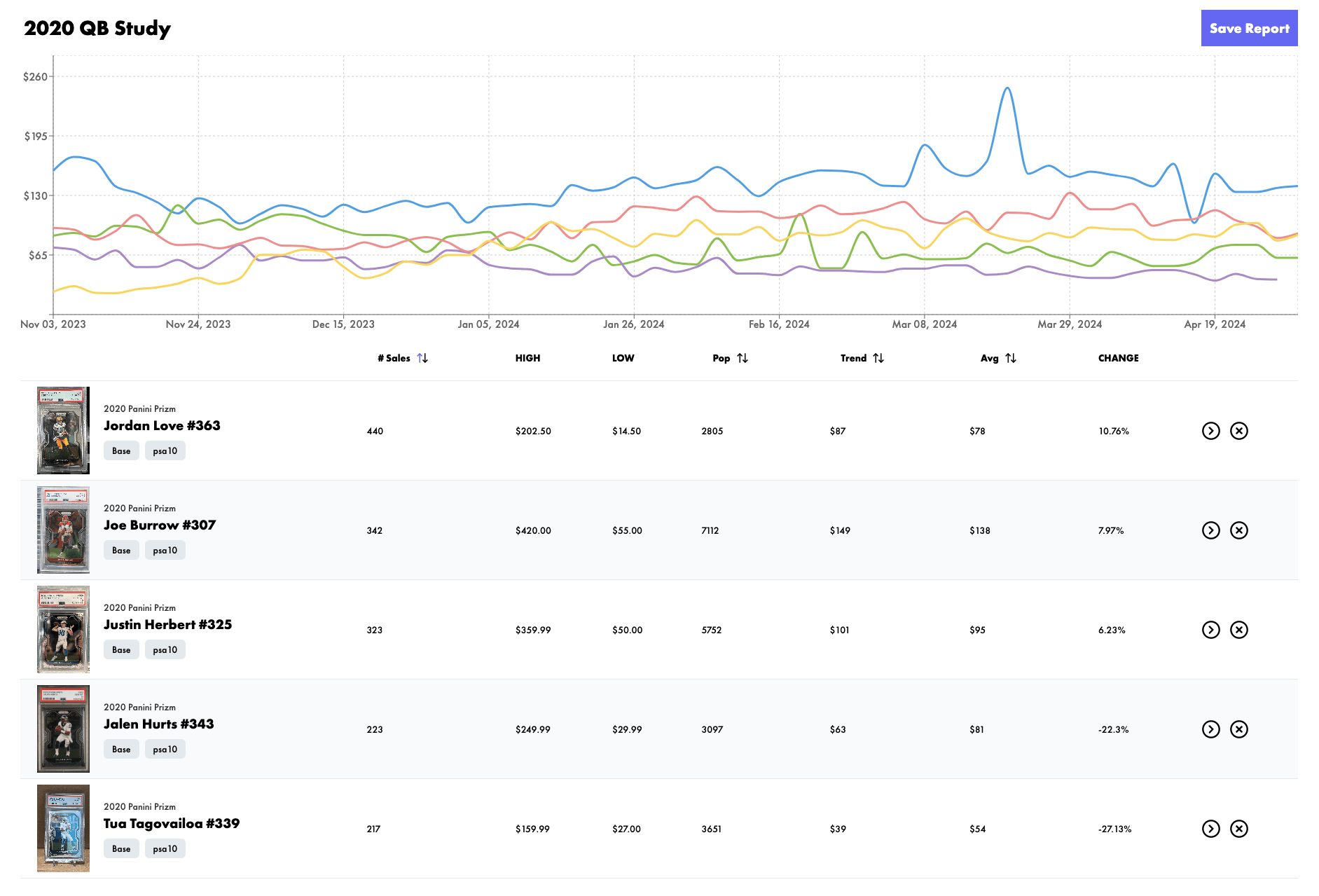Remove Justin Herbert from the report
Image resolution: width=1319 pixels, height=896 pixels.
1238,630
